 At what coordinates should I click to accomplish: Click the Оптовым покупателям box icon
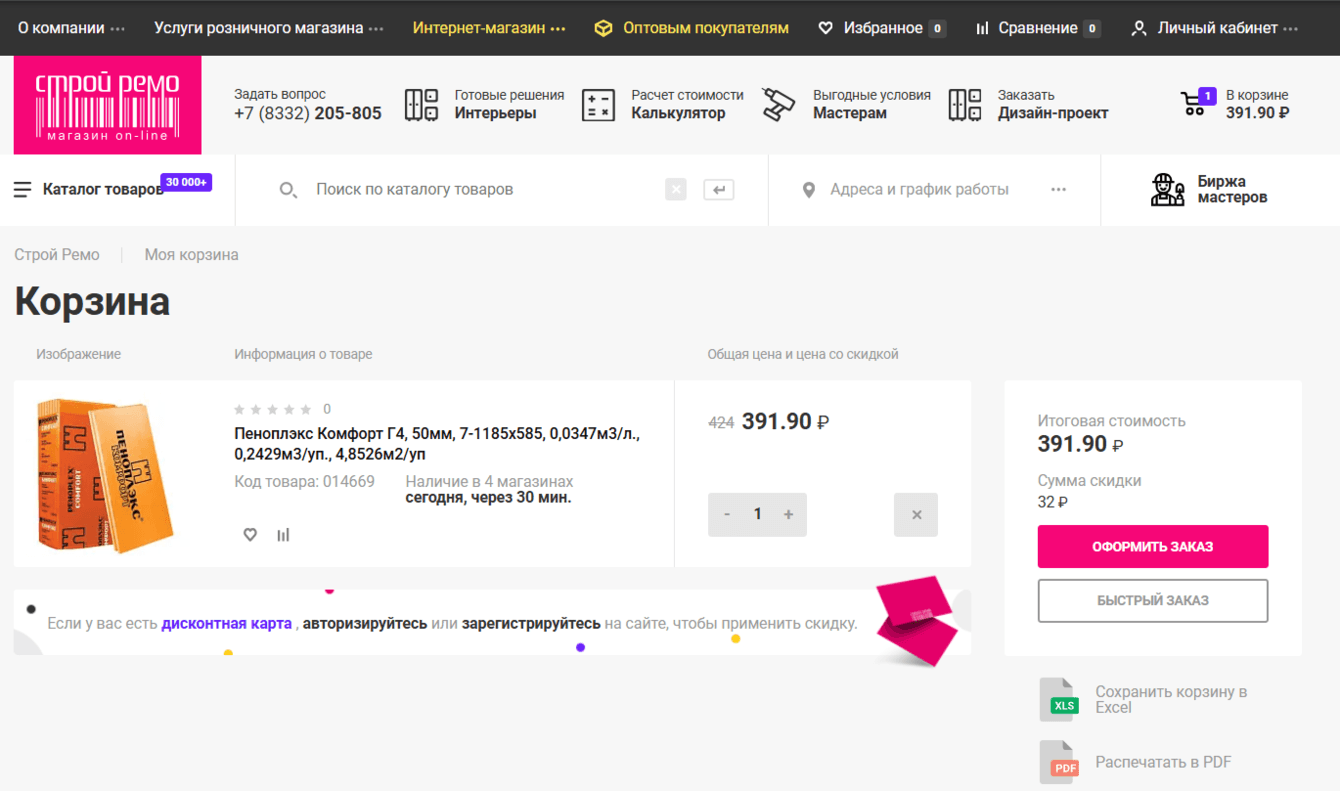click(603, 28)
